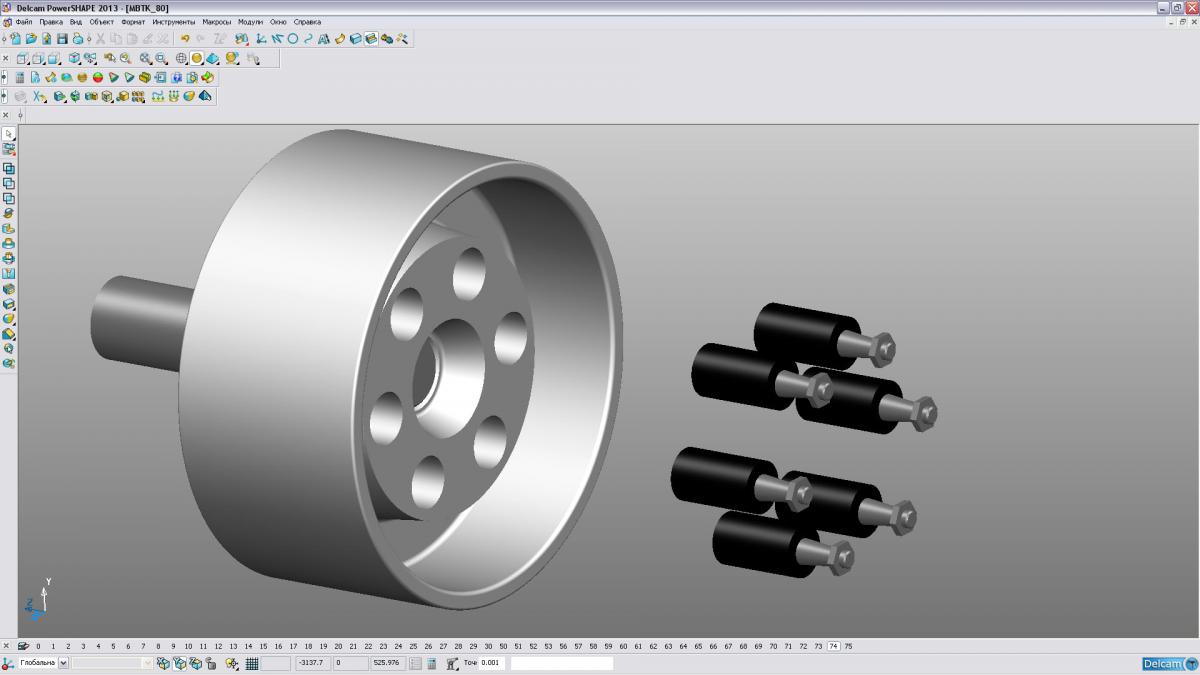1200x675 pixels.
Task: Select the cursor selection tool in sidebar
Action: 9,133
